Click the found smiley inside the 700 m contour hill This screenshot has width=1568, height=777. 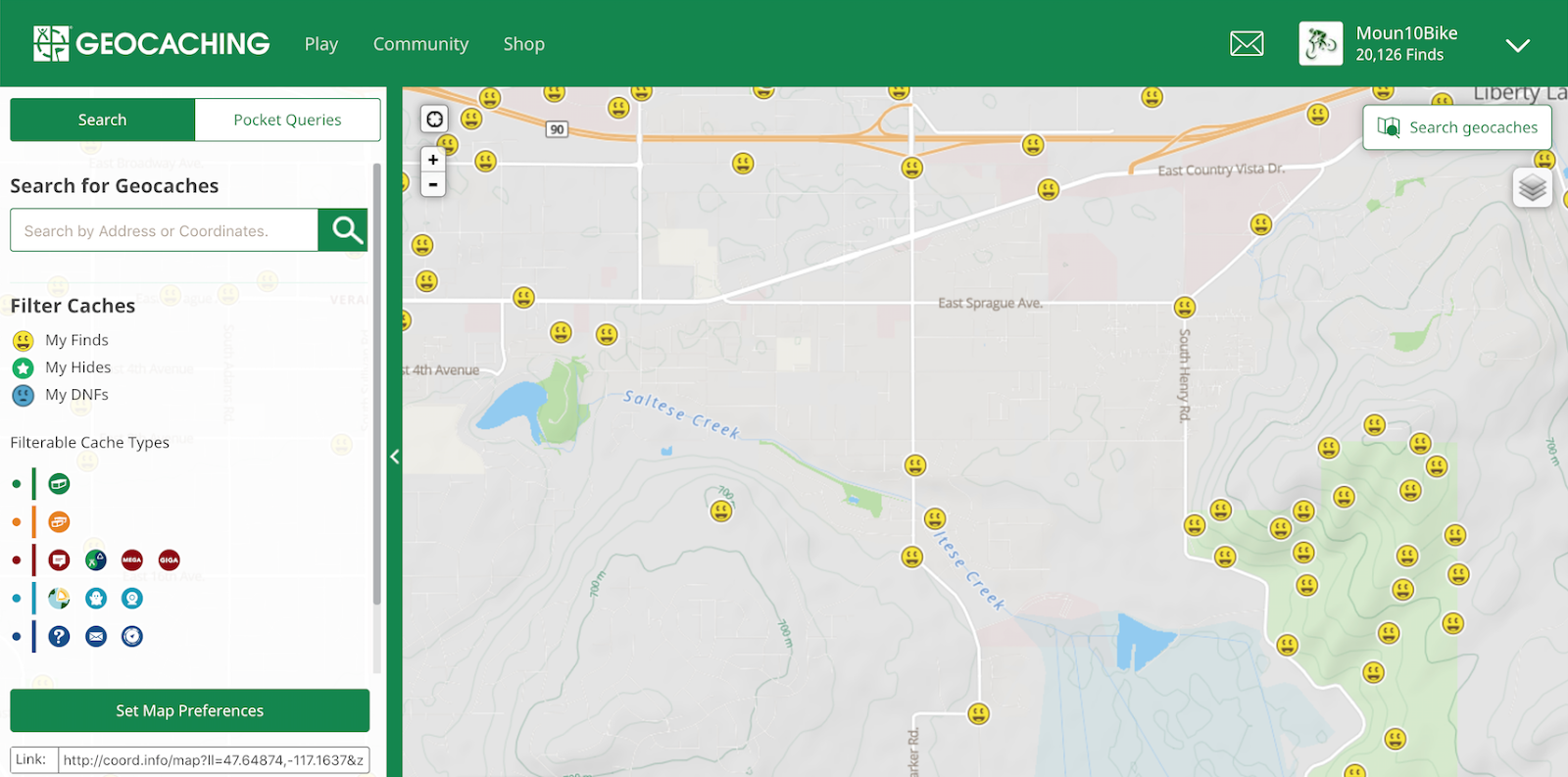[x=721, y=510]
